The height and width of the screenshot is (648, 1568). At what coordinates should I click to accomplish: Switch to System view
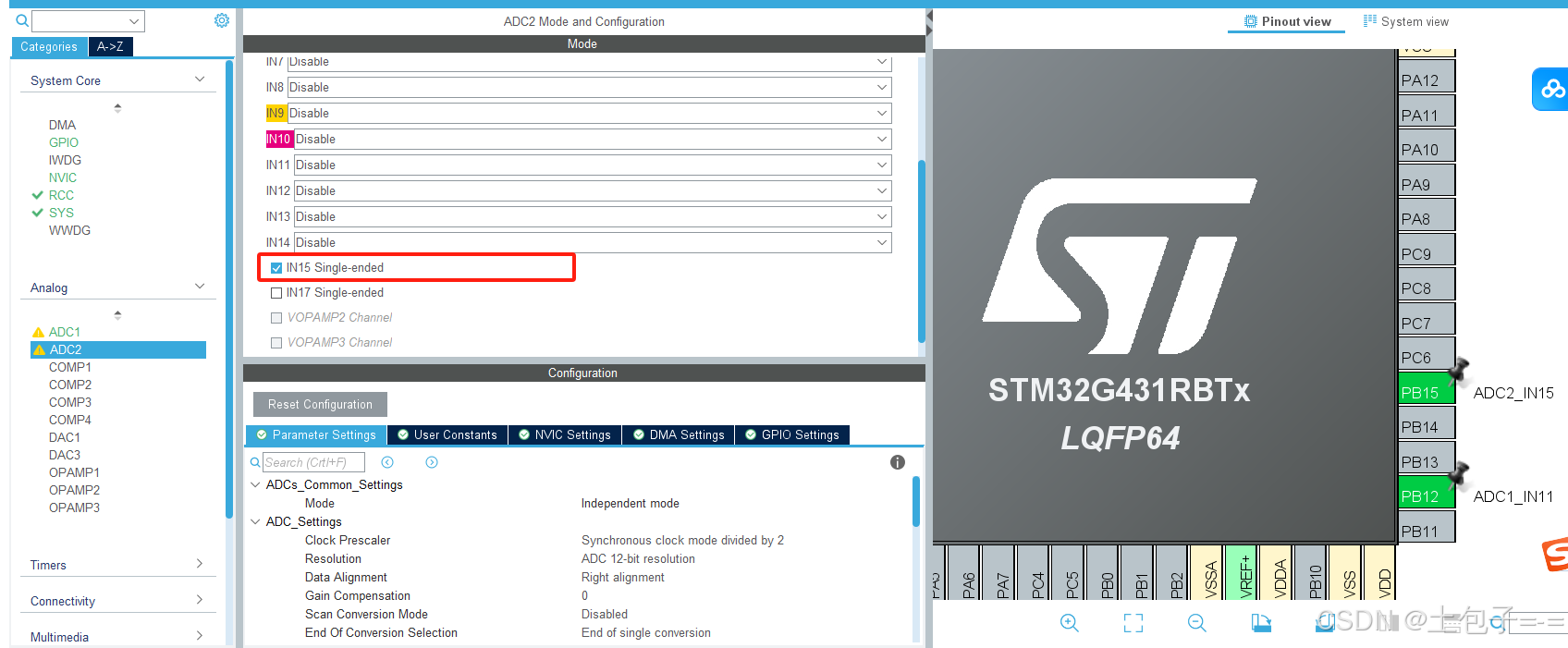[x=1406, y=21]
